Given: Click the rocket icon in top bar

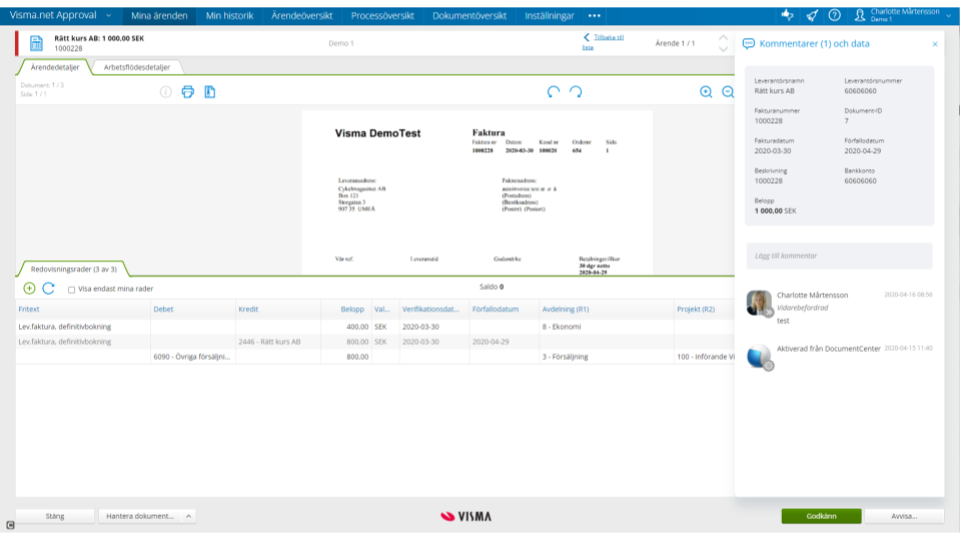Looking at the screenshot, I should (812, 15).
